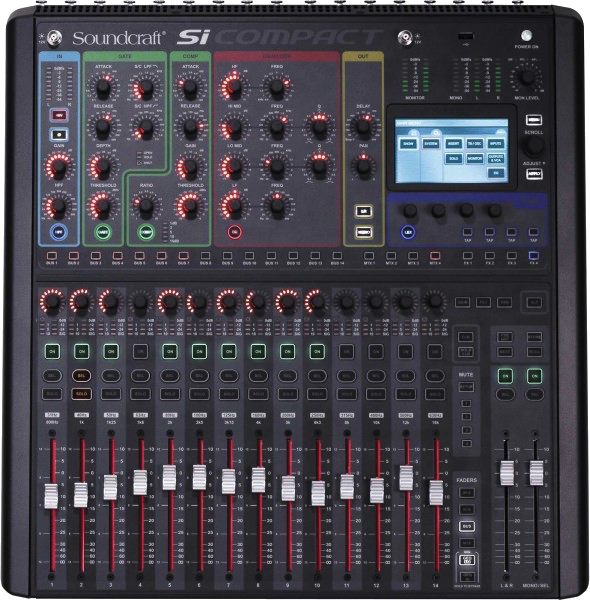Click the blue HPF round button
The image size is (590, 600).
click(x=59, y=232)
